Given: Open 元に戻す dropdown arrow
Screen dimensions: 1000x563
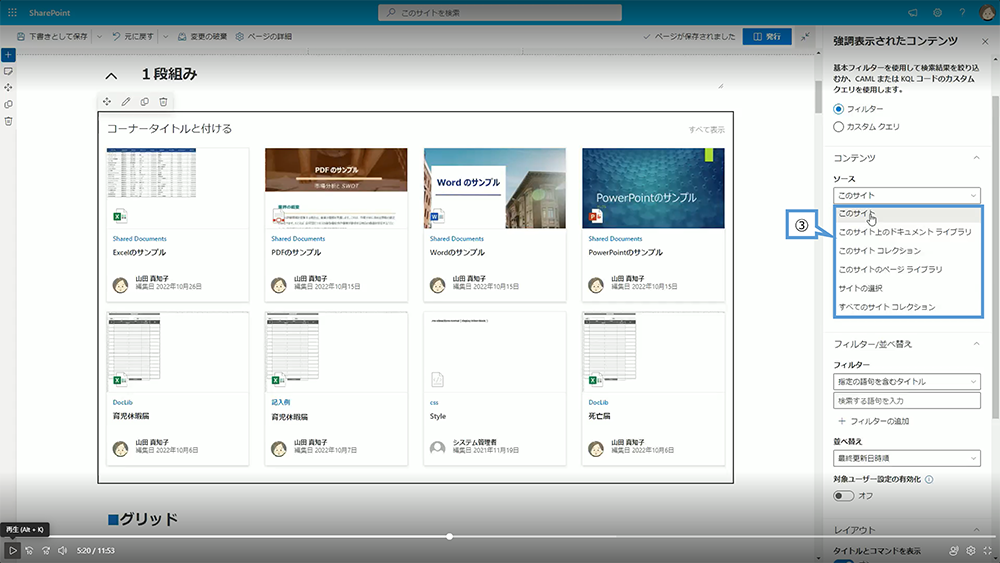Looking at the screenshot, I should (165, 36).
